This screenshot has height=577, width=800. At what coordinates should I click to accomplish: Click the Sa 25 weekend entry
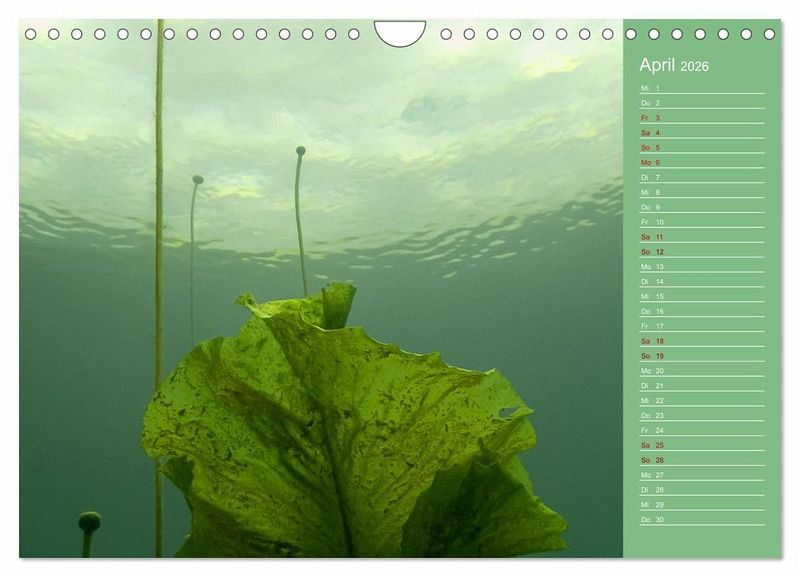[x=702, y=445]
